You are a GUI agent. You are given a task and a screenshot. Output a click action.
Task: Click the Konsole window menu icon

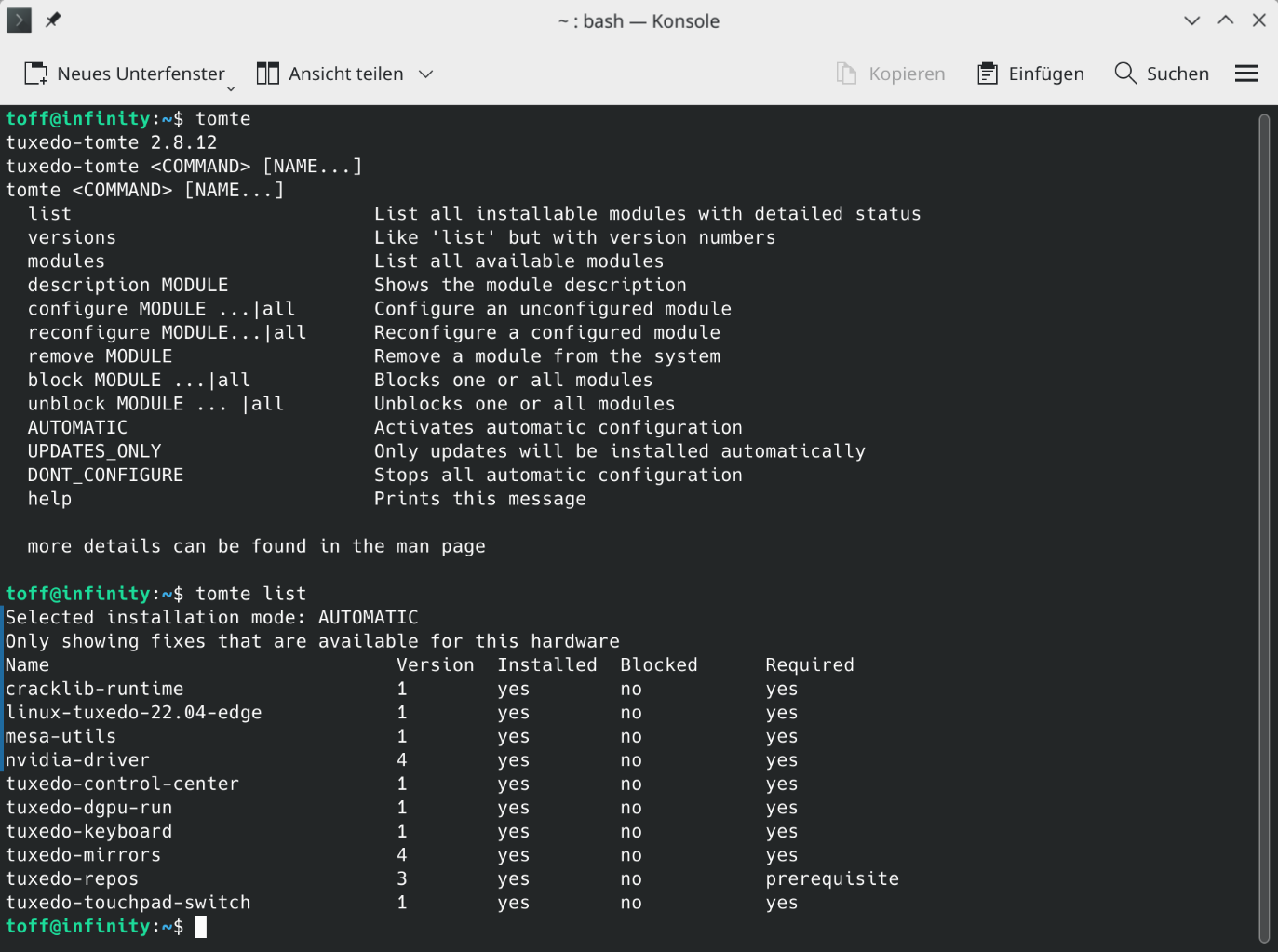(19, 20)
